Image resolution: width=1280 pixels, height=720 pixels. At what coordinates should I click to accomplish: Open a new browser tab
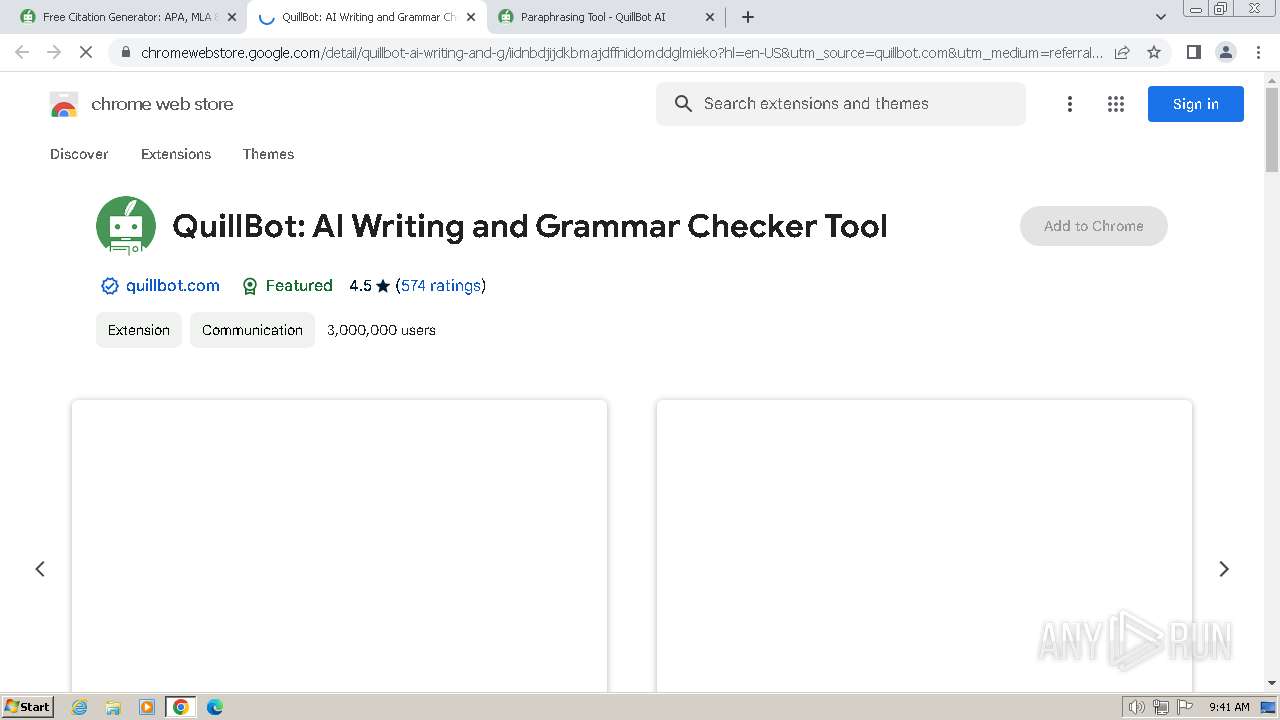pos(748,17)
